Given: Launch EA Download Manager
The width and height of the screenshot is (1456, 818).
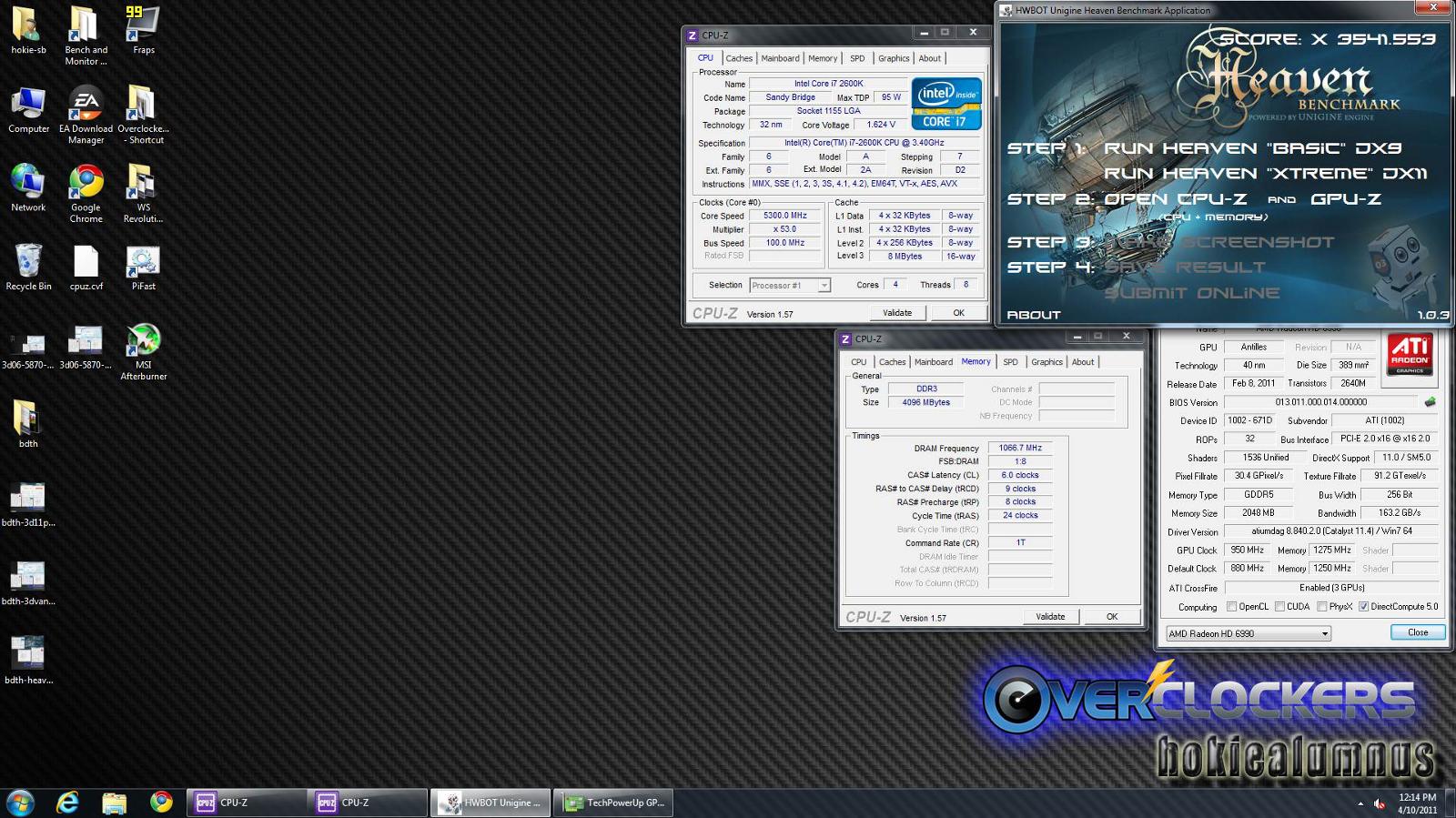Looking at the screenshot, I should [x=86, y=115].
